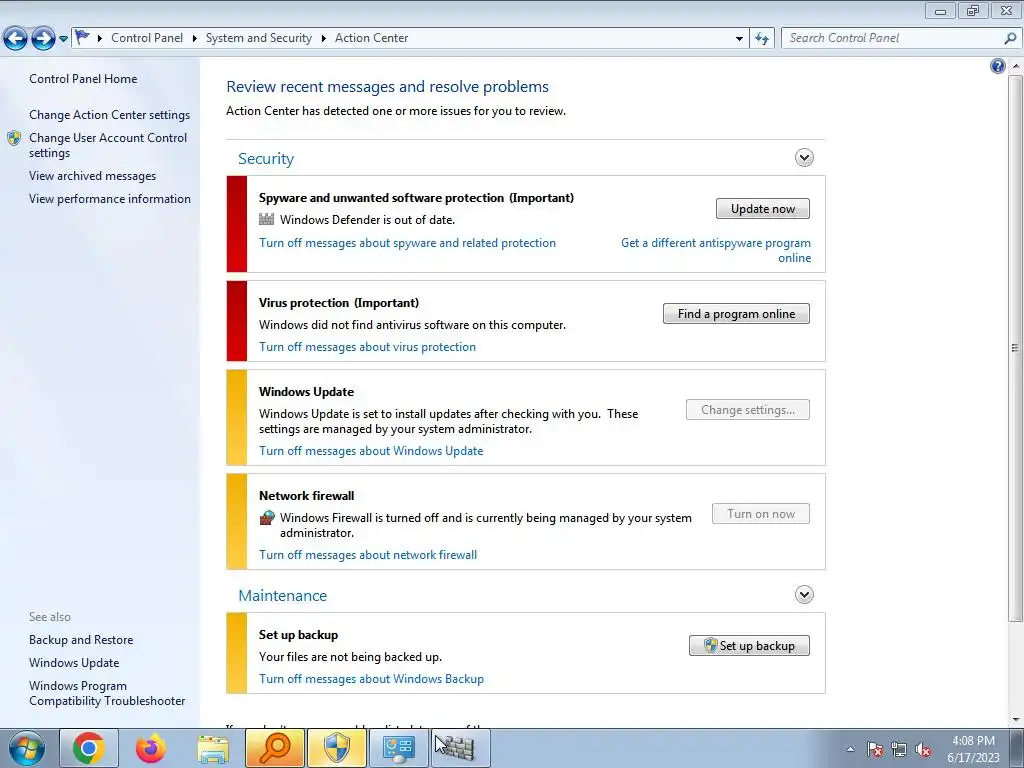Click the Windows Defender castle icon

[266, 219]
